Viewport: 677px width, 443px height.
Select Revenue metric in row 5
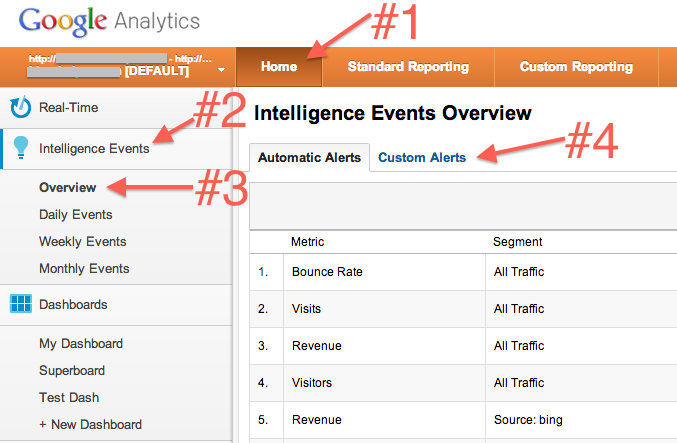pos(316,420)
